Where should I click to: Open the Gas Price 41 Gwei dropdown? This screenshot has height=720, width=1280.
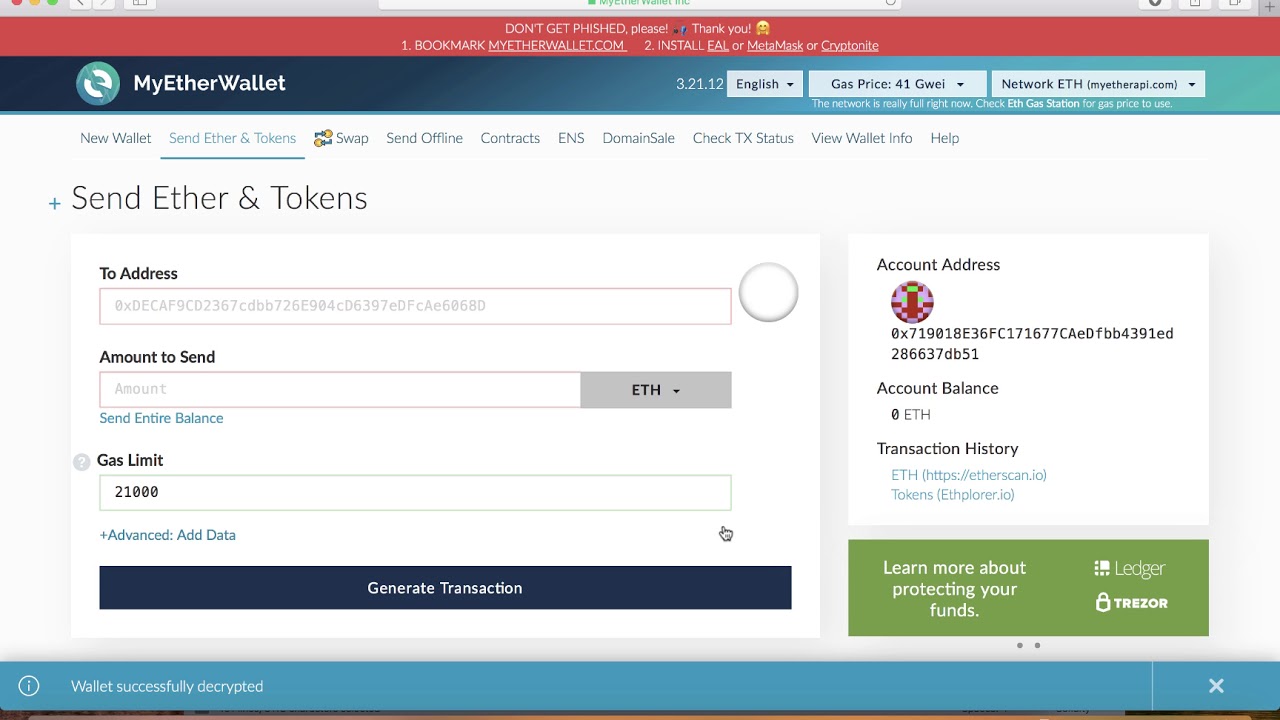click(x=897, y=84)
